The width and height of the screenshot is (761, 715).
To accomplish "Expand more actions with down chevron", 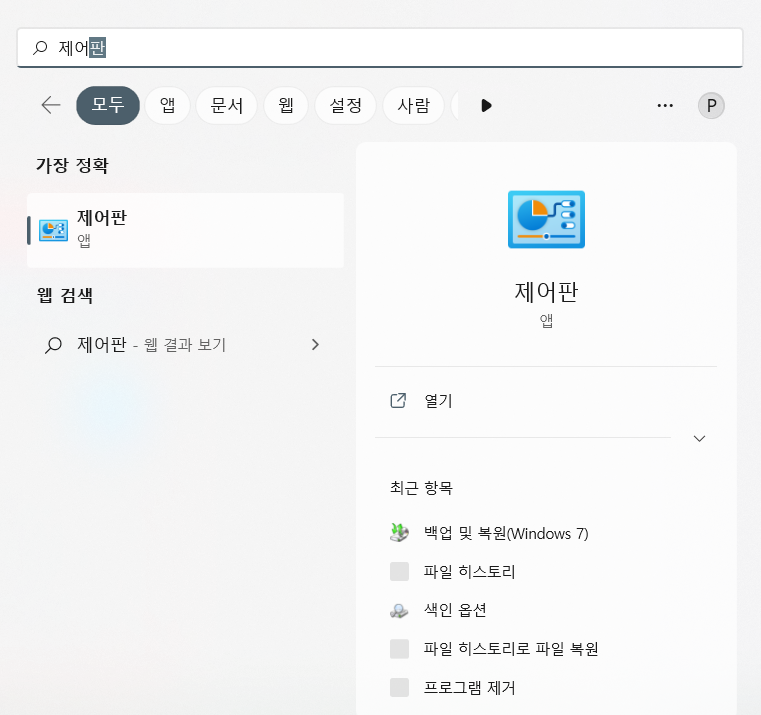I will 699,438.
